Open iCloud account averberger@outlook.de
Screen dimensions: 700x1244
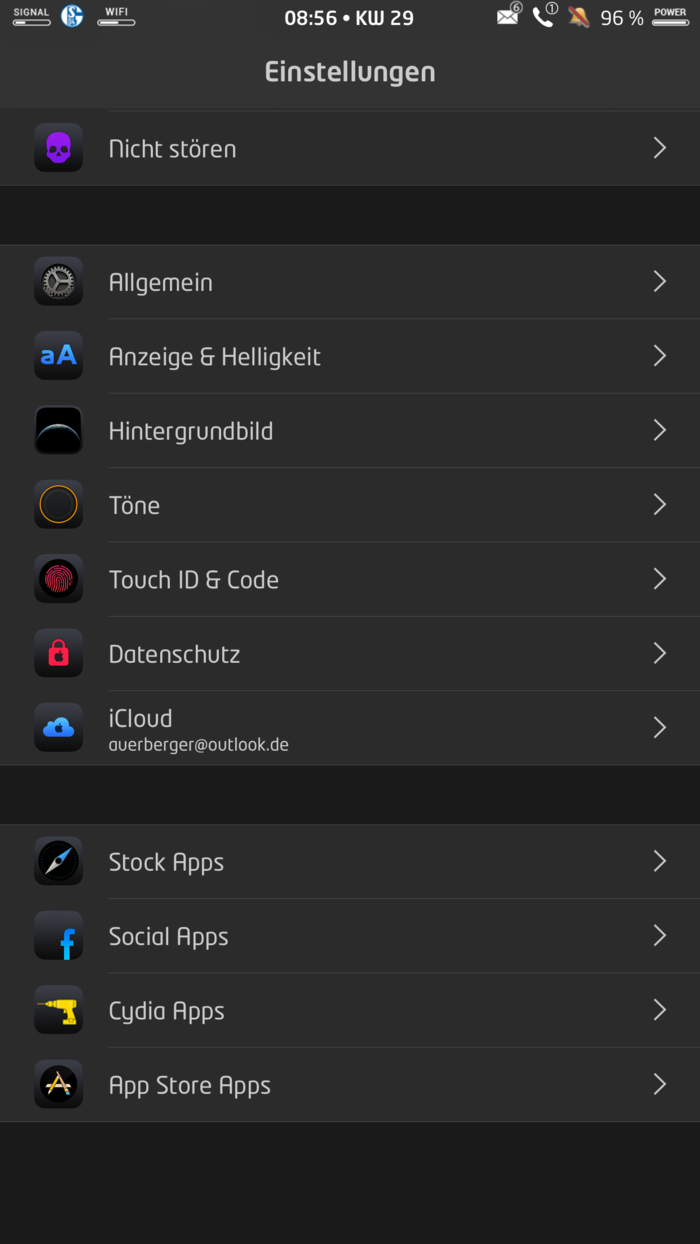(198, 729)
